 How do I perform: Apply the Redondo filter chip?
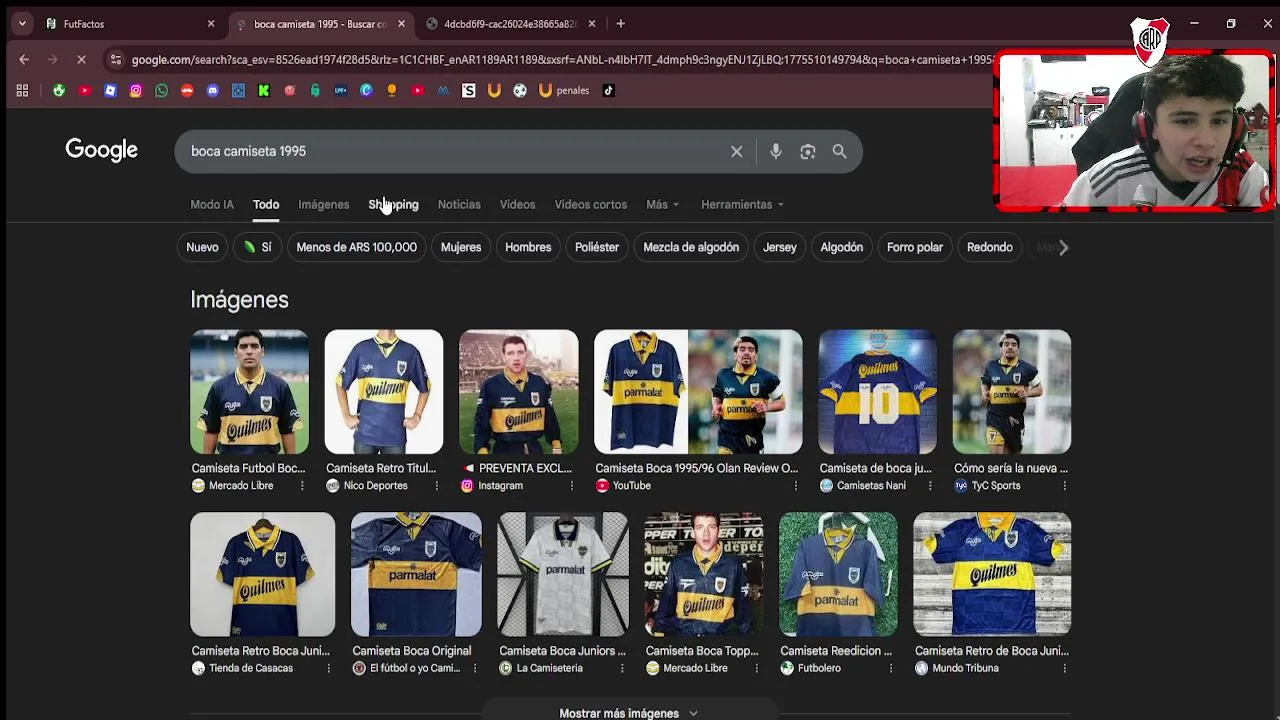[990, 247]
